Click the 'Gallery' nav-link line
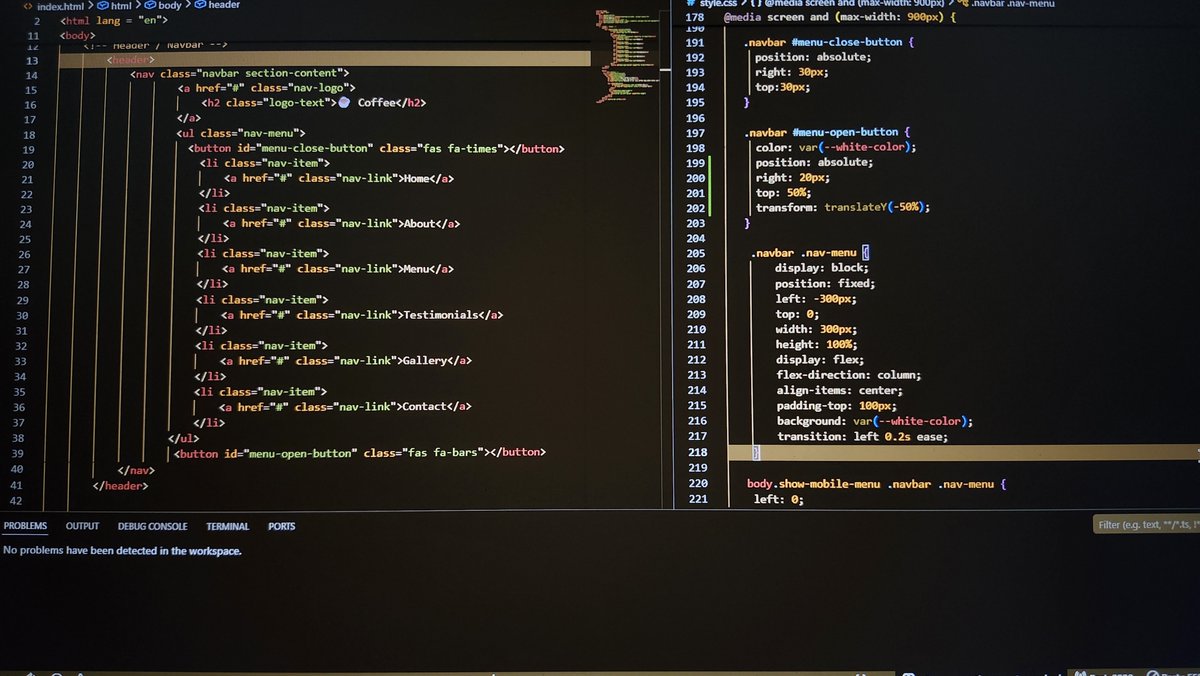1200x676 pixels. pos(346,360)
